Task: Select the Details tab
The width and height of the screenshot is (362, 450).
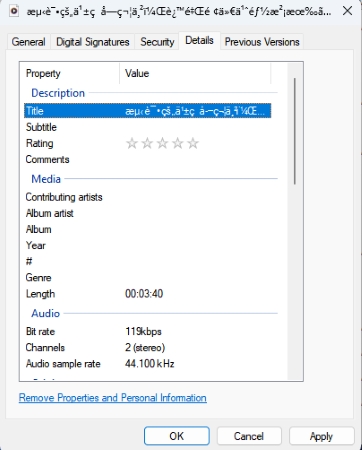Action: (199, 41)
